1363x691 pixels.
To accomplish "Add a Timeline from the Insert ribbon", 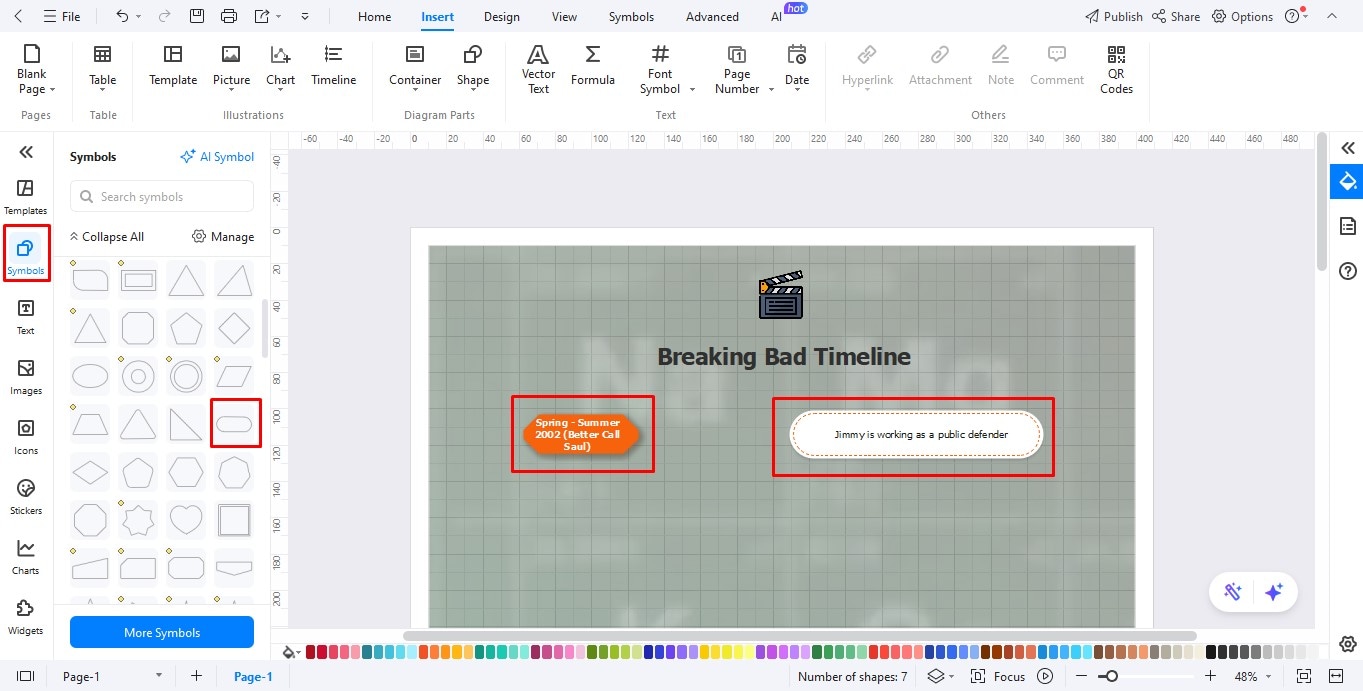I will [333, 66].
